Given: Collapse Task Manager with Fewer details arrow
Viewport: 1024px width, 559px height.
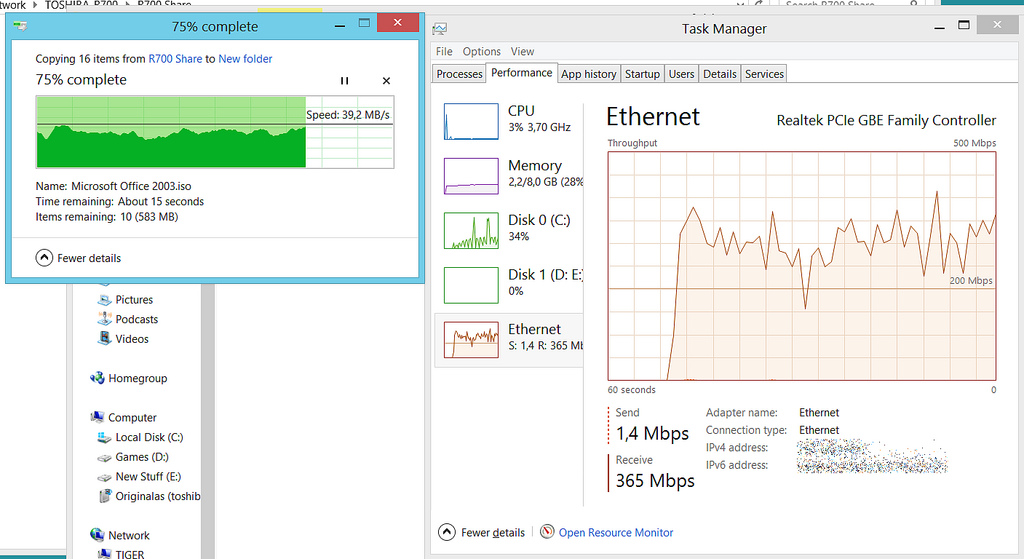Looking at the screenshot, I should (x=447, y=532).
